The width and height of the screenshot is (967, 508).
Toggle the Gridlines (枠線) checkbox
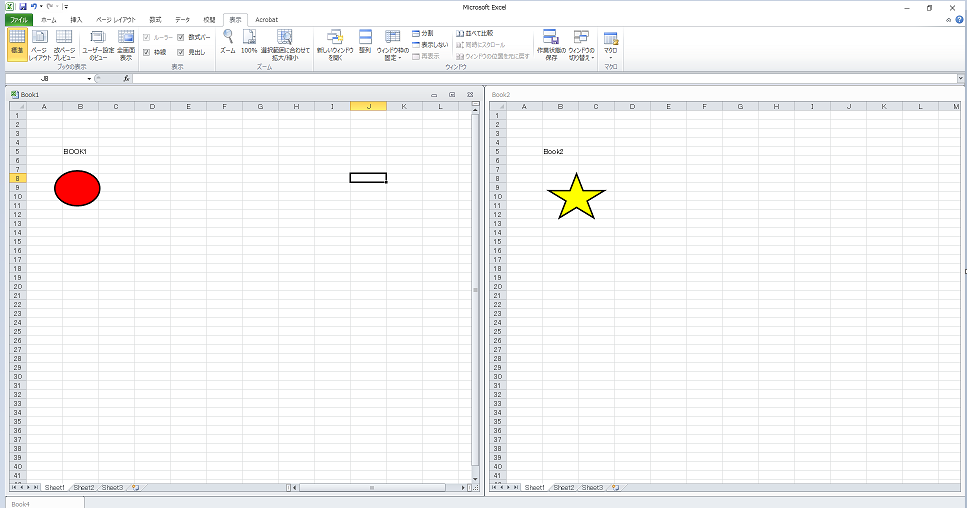pos(146,52)
